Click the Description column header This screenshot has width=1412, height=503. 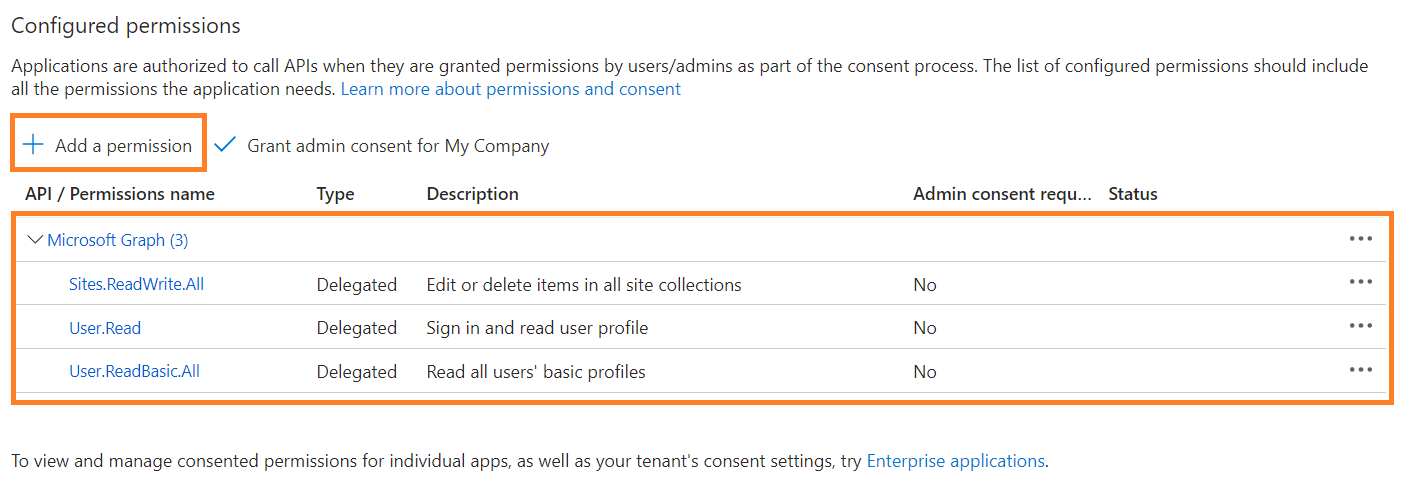pyautogui.click(x=473, y=194)
